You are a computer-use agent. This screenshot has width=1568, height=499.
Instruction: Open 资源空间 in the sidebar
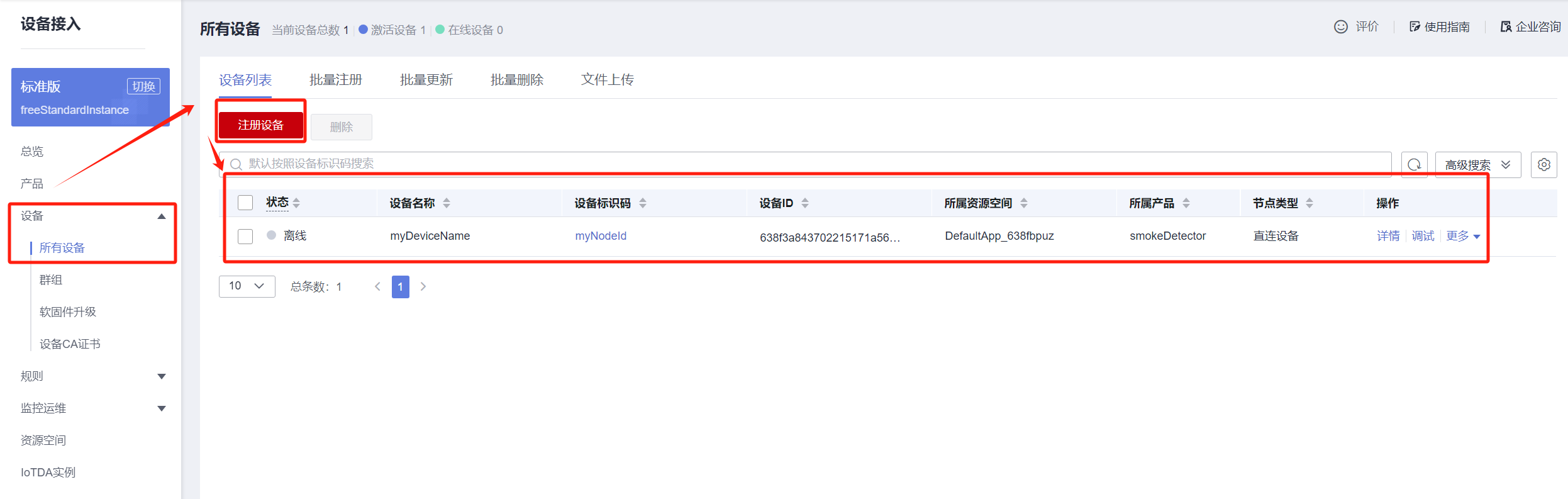pyautogui.click(x=43, y=440)
